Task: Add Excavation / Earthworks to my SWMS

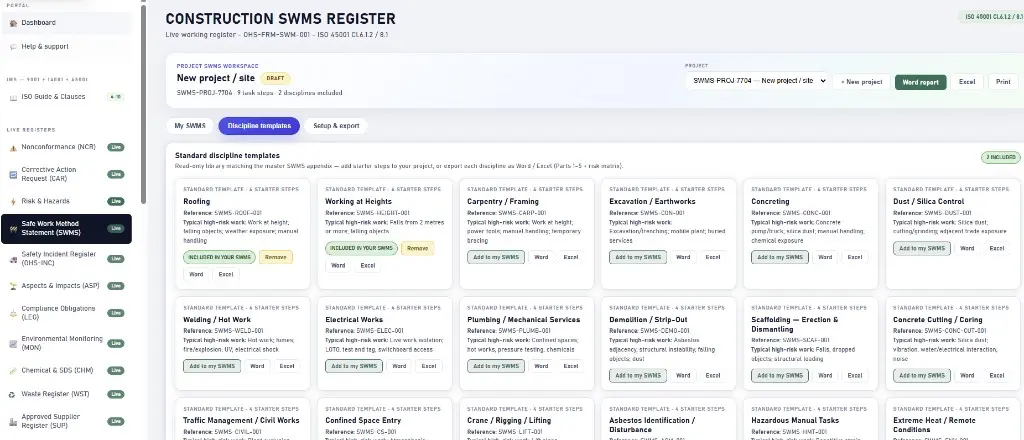Action: click(x=638, y=257)
